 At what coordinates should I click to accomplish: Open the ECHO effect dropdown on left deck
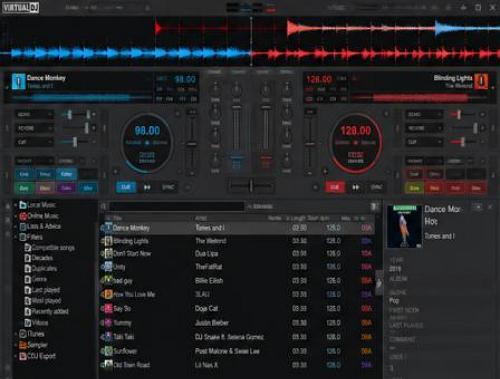34,114
